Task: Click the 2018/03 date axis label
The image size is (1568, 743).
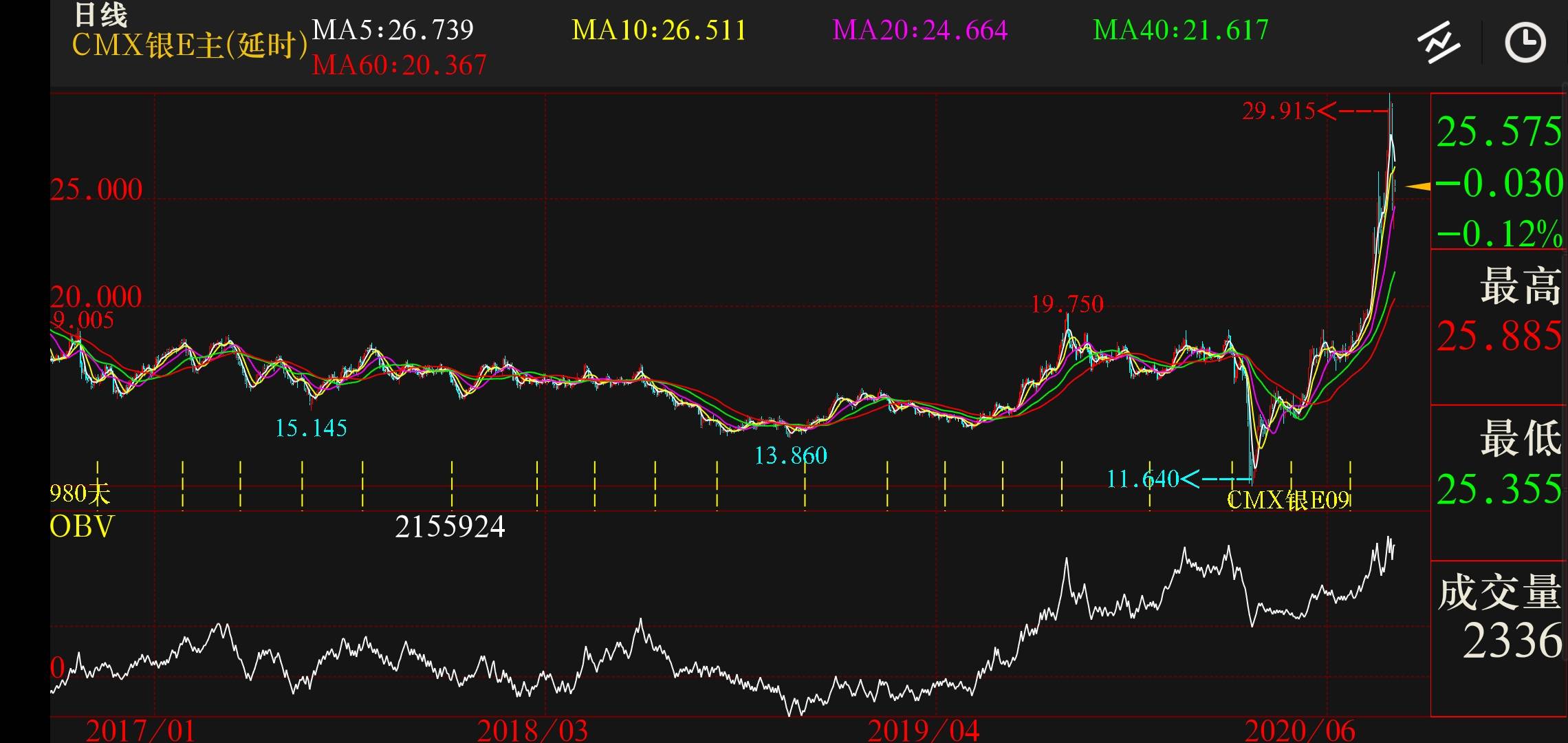Action: pyautogui.click(x=532, y=731)
